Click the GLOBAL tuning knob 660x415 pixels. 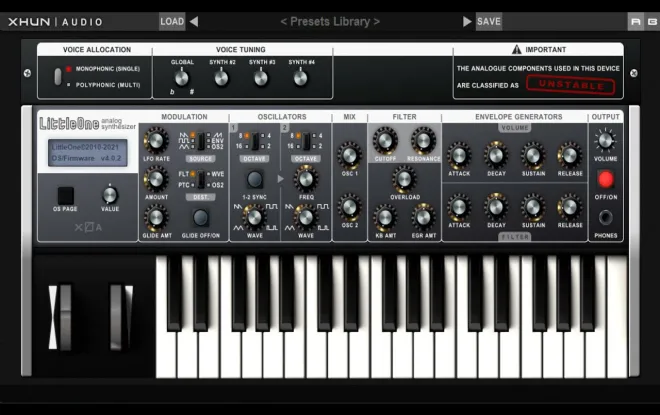tap(181, 78)
